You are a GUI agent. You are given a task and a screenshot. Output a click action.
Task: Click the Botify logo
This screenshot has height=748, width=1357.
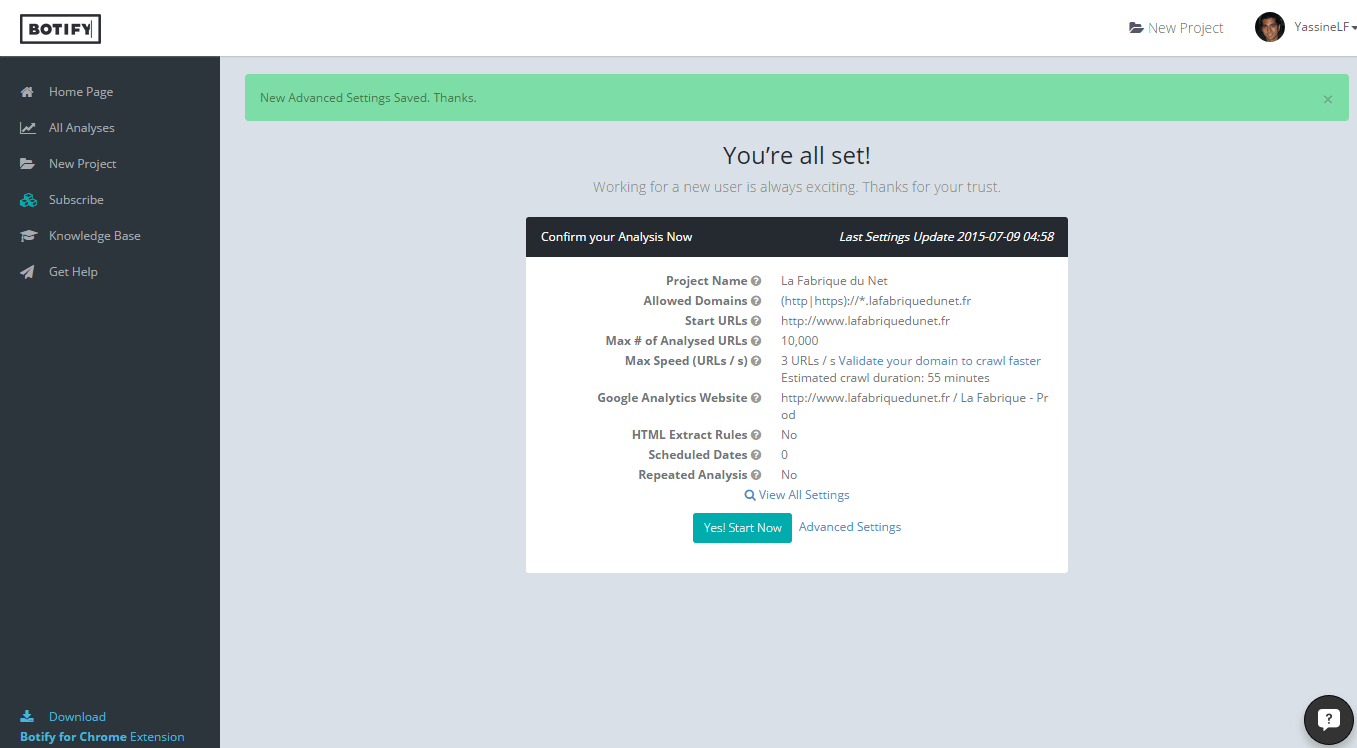[x=60, y=29]
